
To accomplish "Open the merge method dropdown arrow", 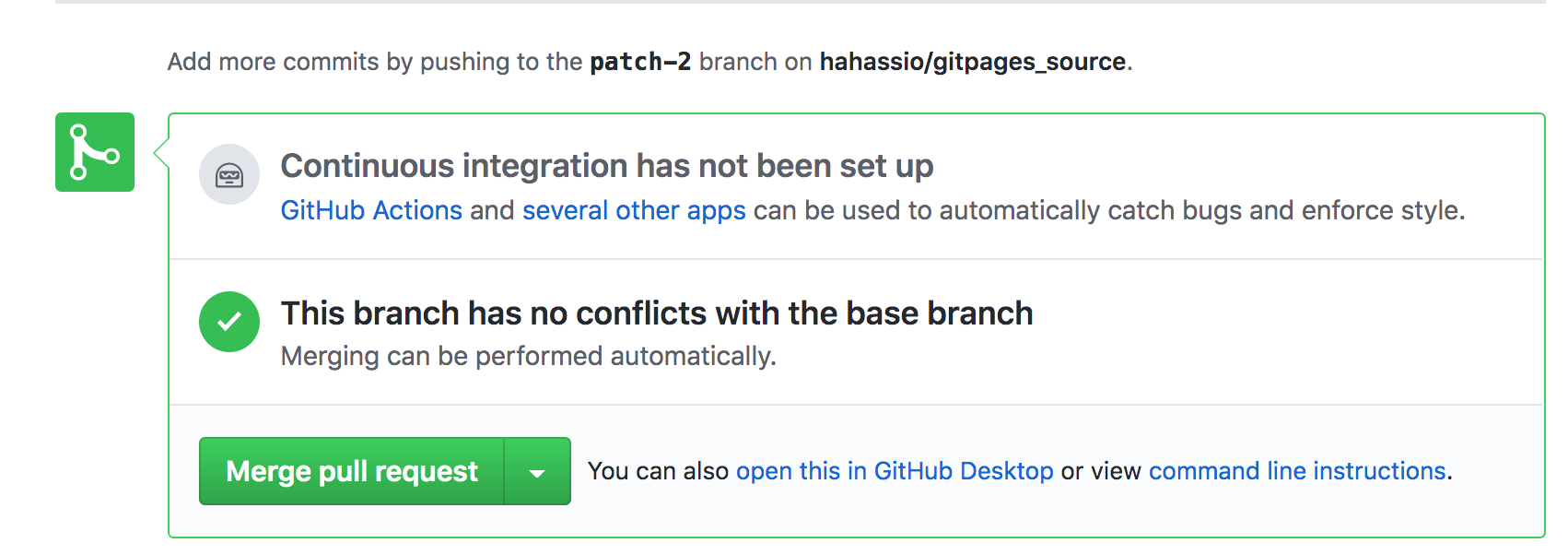I will pos(538,471).
